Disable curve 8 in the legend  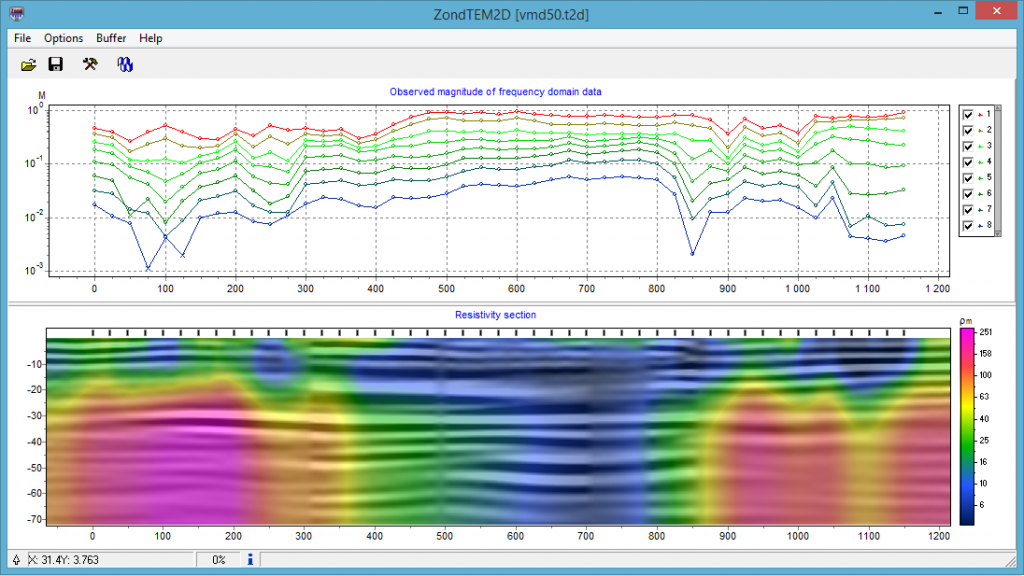point(968,226)
